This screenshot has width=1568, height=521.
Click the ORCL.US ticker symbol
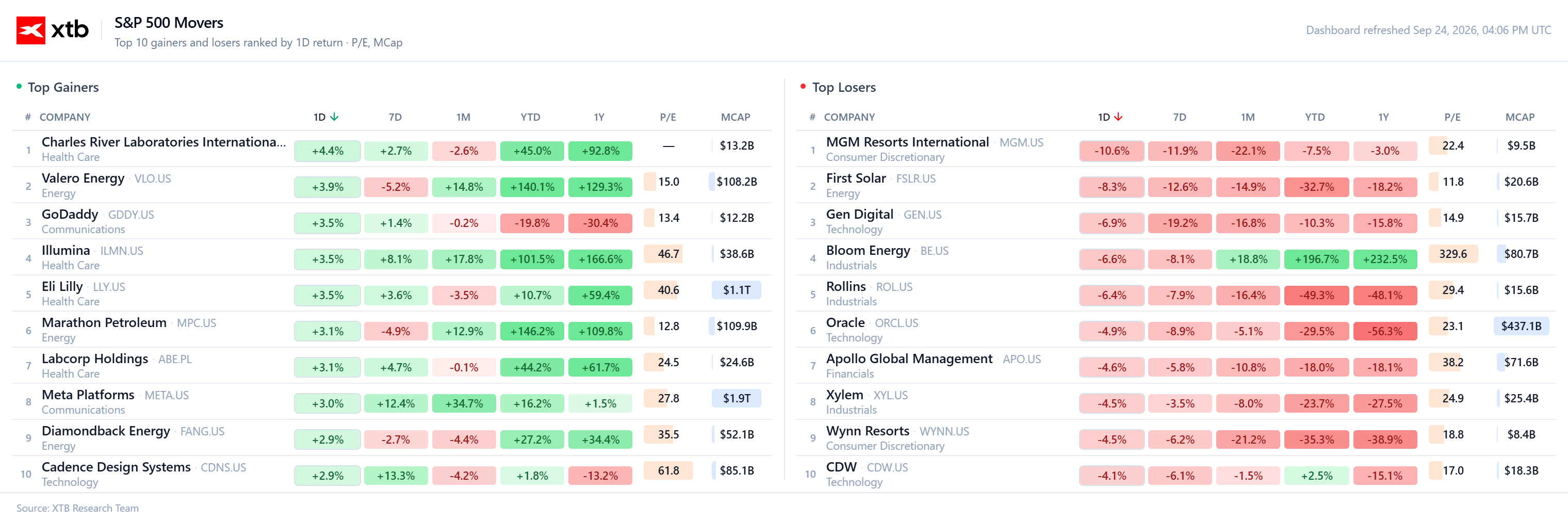click(896, 323)
